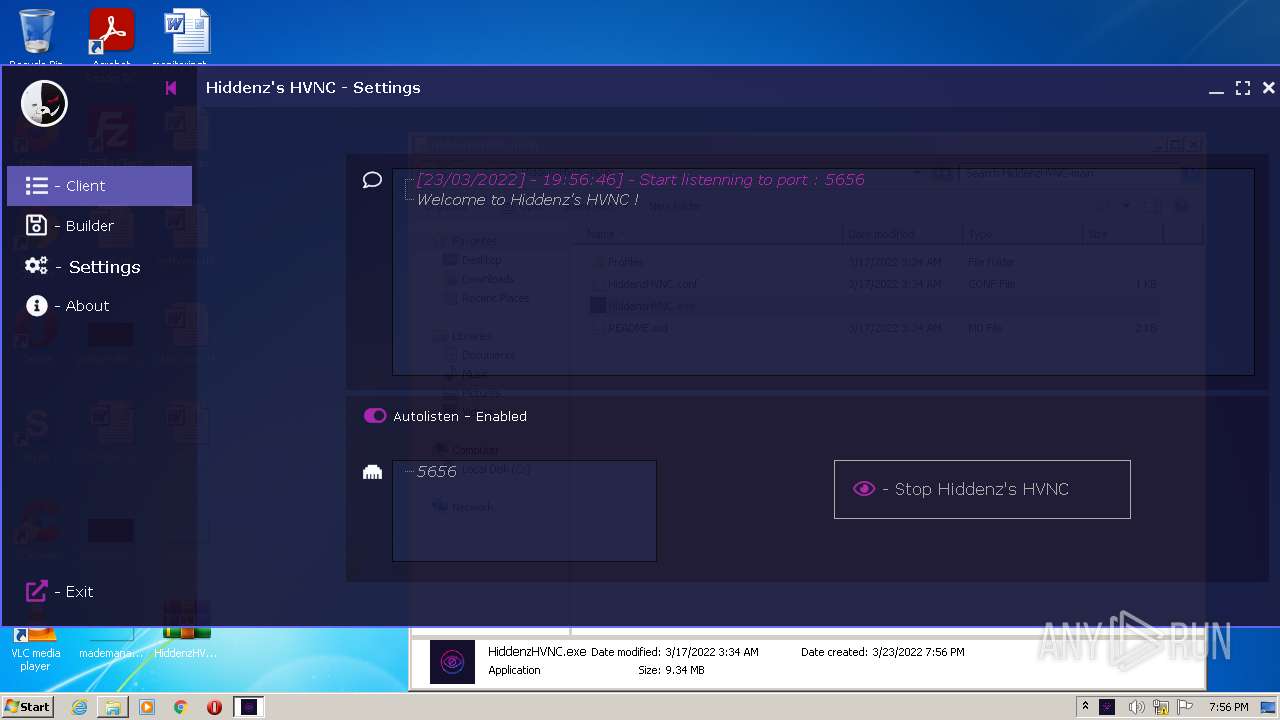Click Stop Hiddenz's HVNC button
The image size is (1280, 720).
(x=982, y=489)
